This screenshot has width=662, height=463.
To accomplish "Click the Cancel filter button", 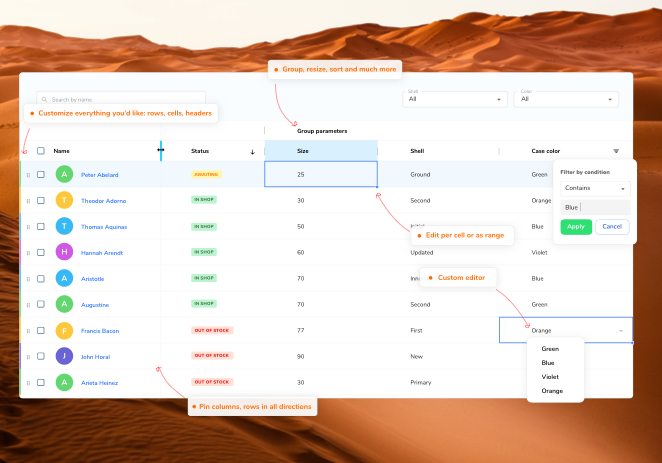I will (612, 227).
